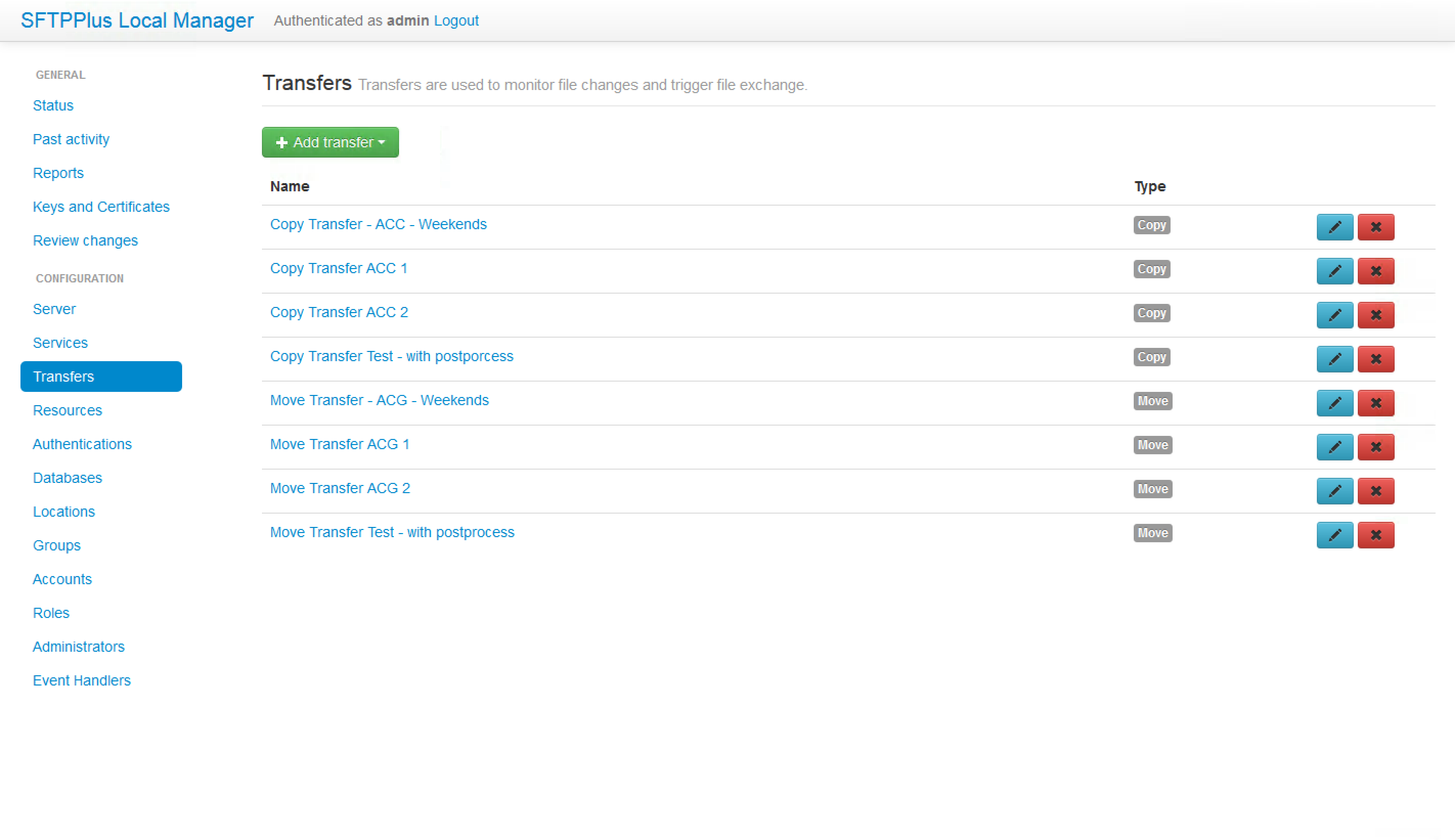The width and height of the screenshot is (1455, 840).
Task: Click pencil icon for Move Transfer ACG 2
Action: (1334, 491)
